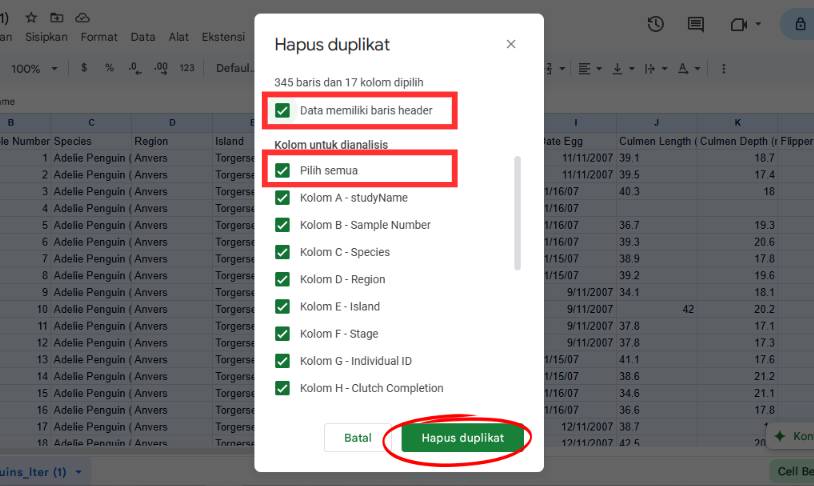Open the Alat menu
The image size is (814, 486).
coord(179,37)
